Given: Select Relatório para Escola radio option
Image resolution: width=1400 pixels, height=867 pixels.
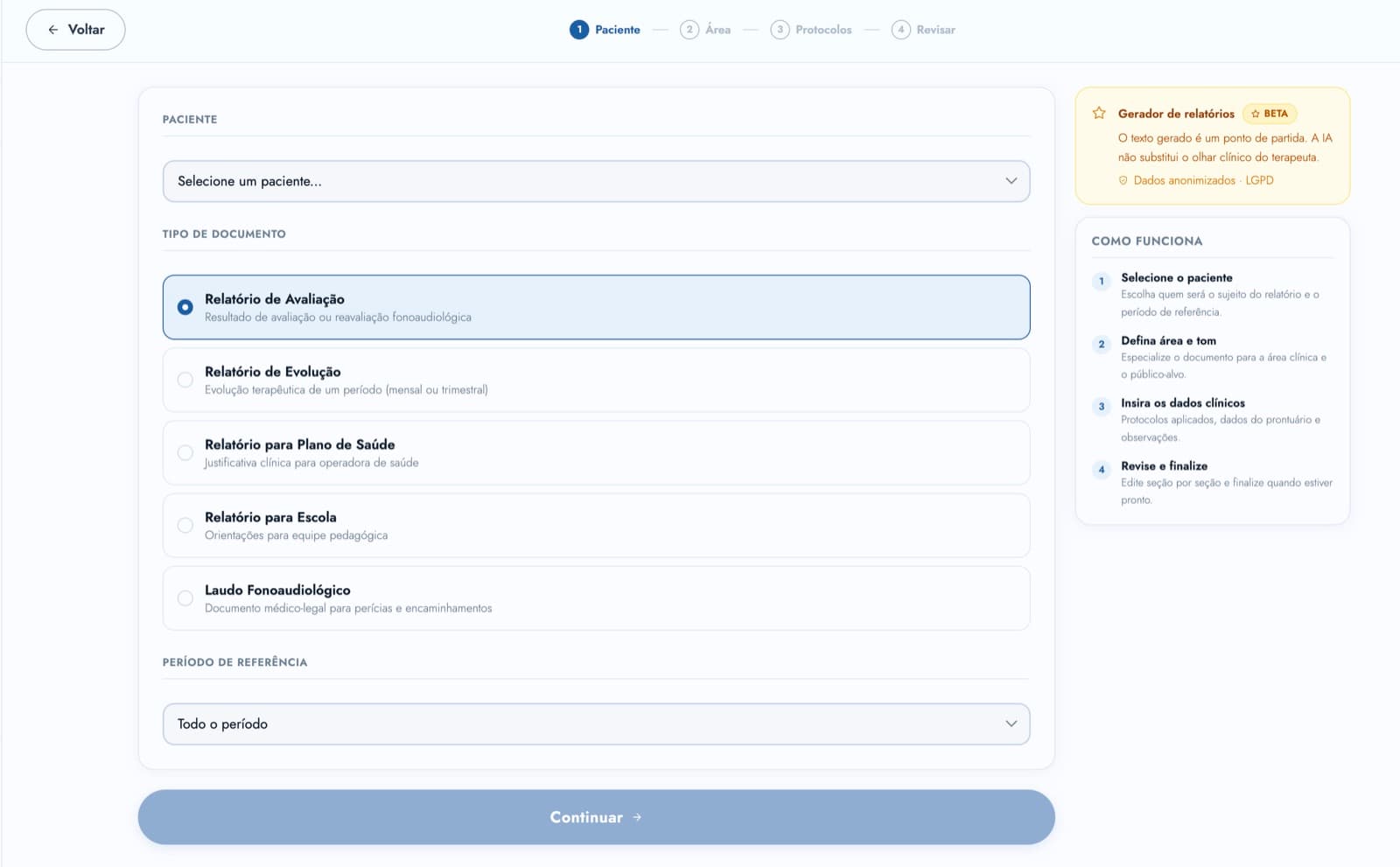Looking at the screenshot, I should [x=185, y=525].
